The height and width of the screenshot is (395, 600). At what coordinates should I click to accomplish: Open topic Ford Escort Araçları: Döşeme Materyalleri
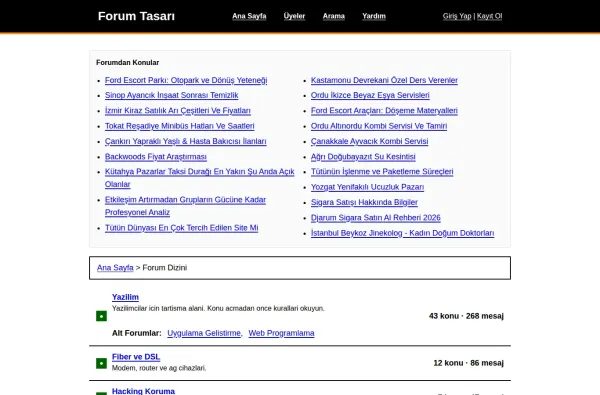(384, 111)
